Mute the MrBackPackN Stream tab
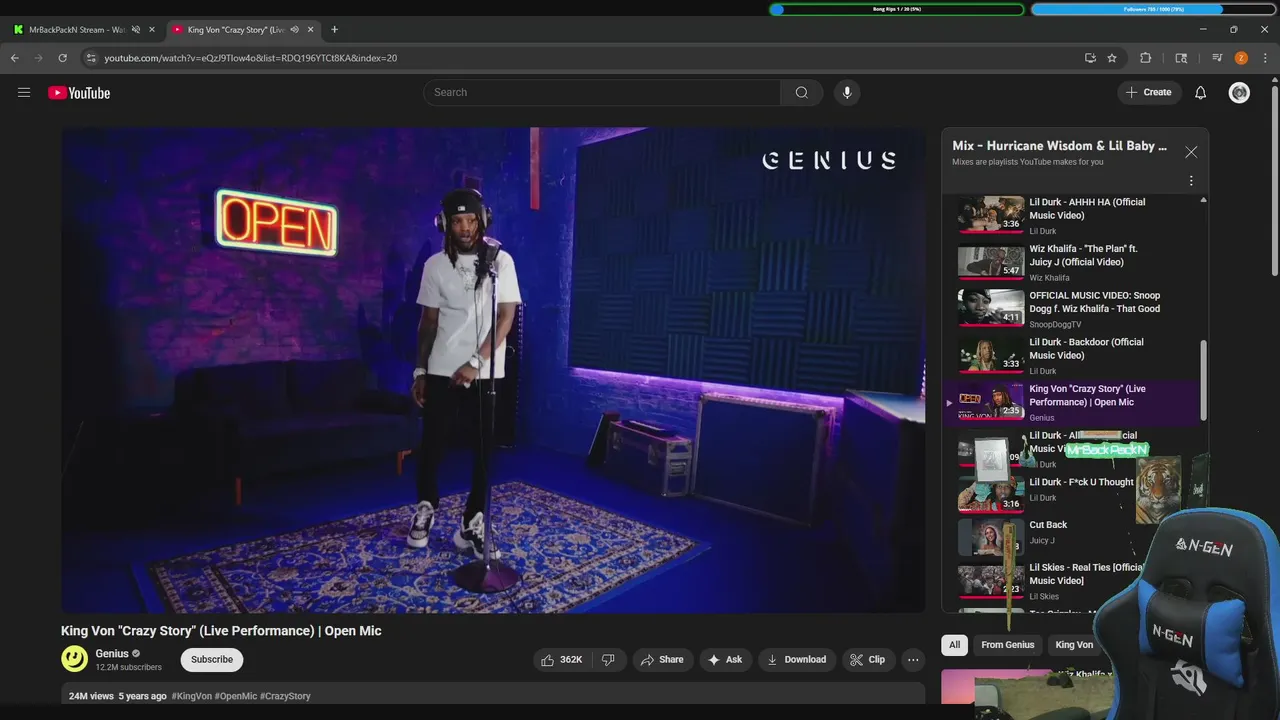This screenshot has width=1280, height=720. [x=136, y=30]
